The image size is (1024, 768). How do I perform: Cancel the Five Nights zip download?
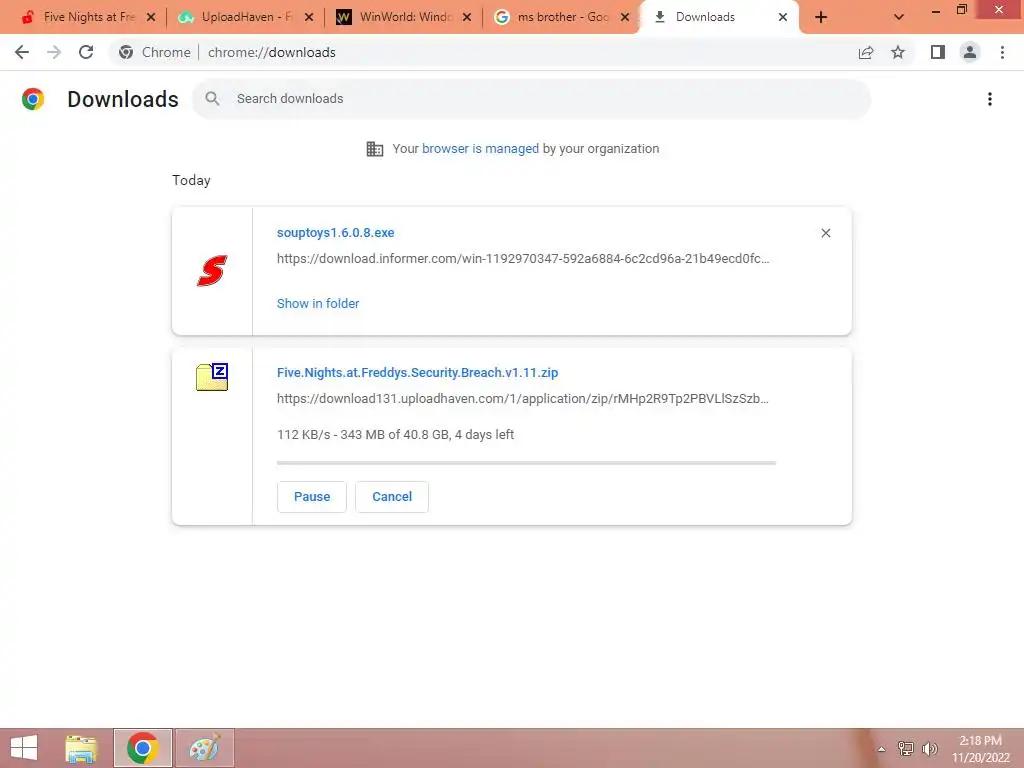point(392,497)
